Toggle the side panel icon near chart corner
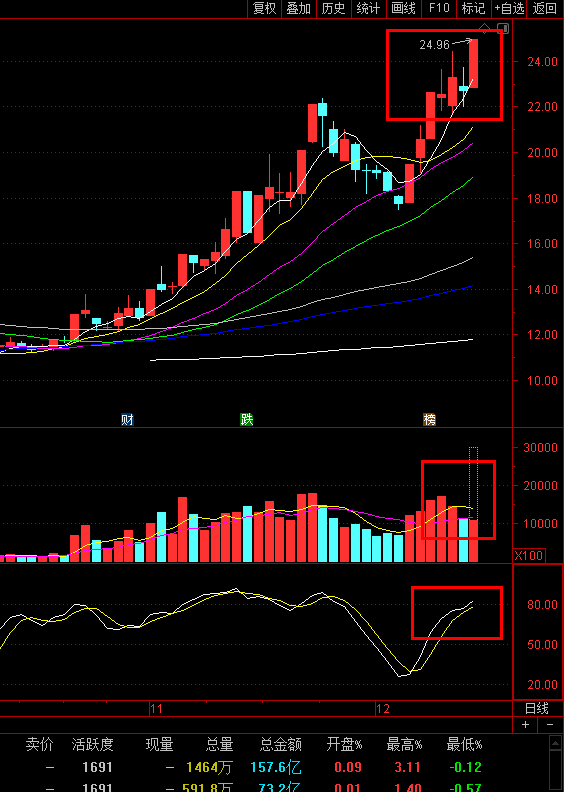Image resolution: width=564 pixels, height=792 pixels. (x=503, y=28)
